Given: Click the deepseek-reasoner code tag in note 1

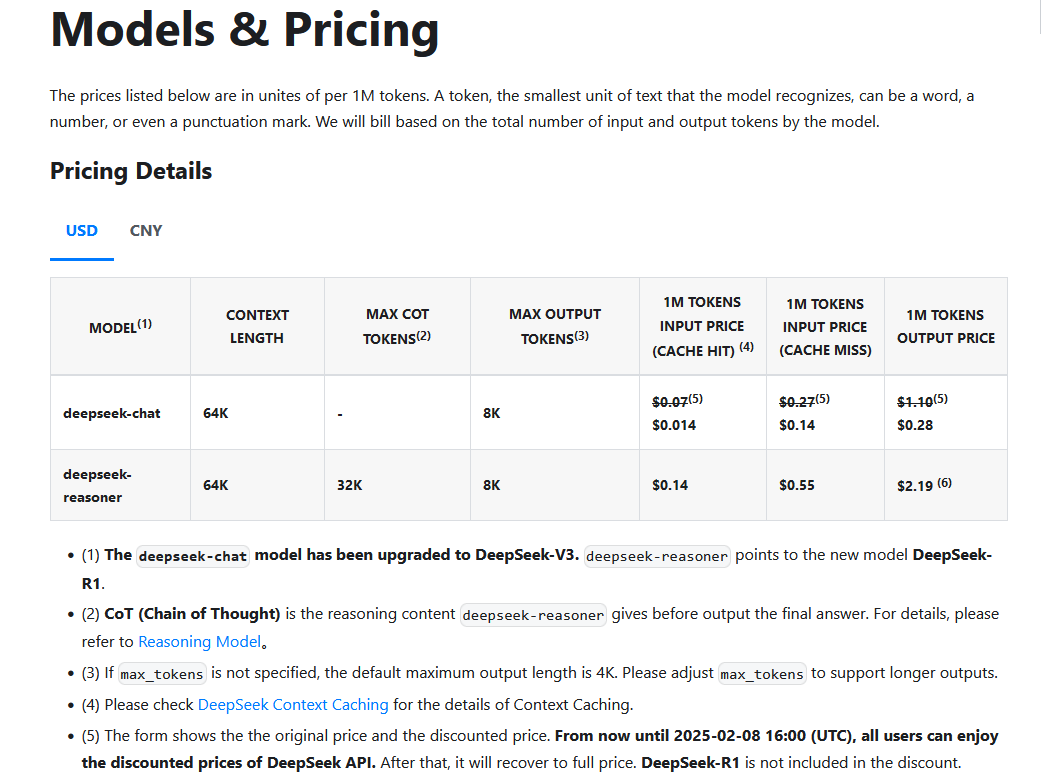Looking at the screenshot, I should point(657,556).
